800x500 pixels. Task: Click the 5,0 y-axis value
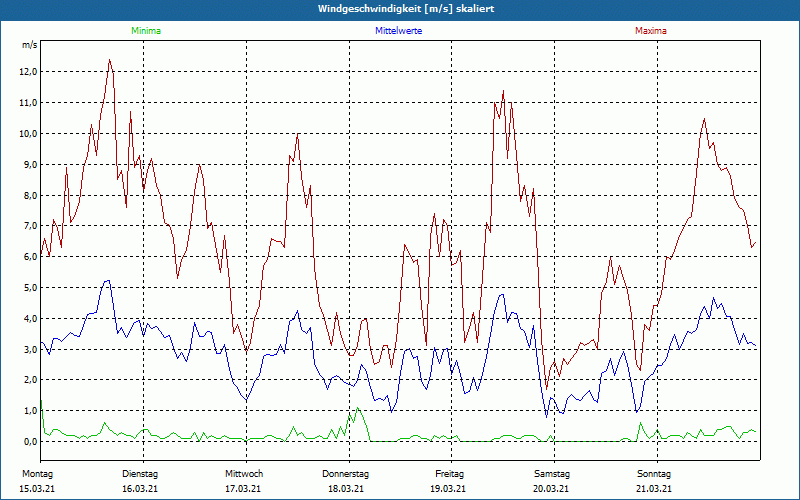[30, 288]
